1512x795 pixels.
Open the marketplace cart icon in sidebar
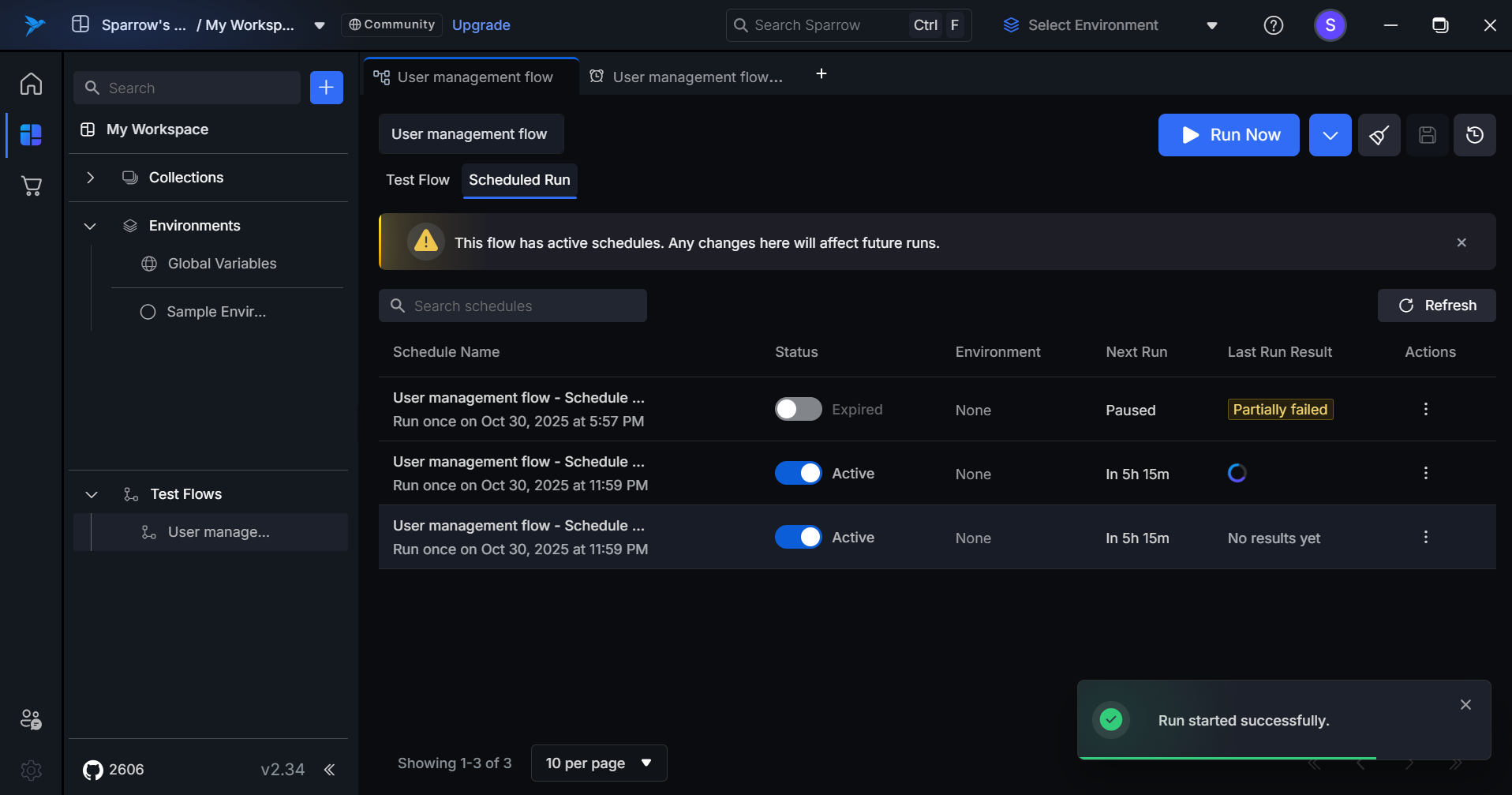31,186
